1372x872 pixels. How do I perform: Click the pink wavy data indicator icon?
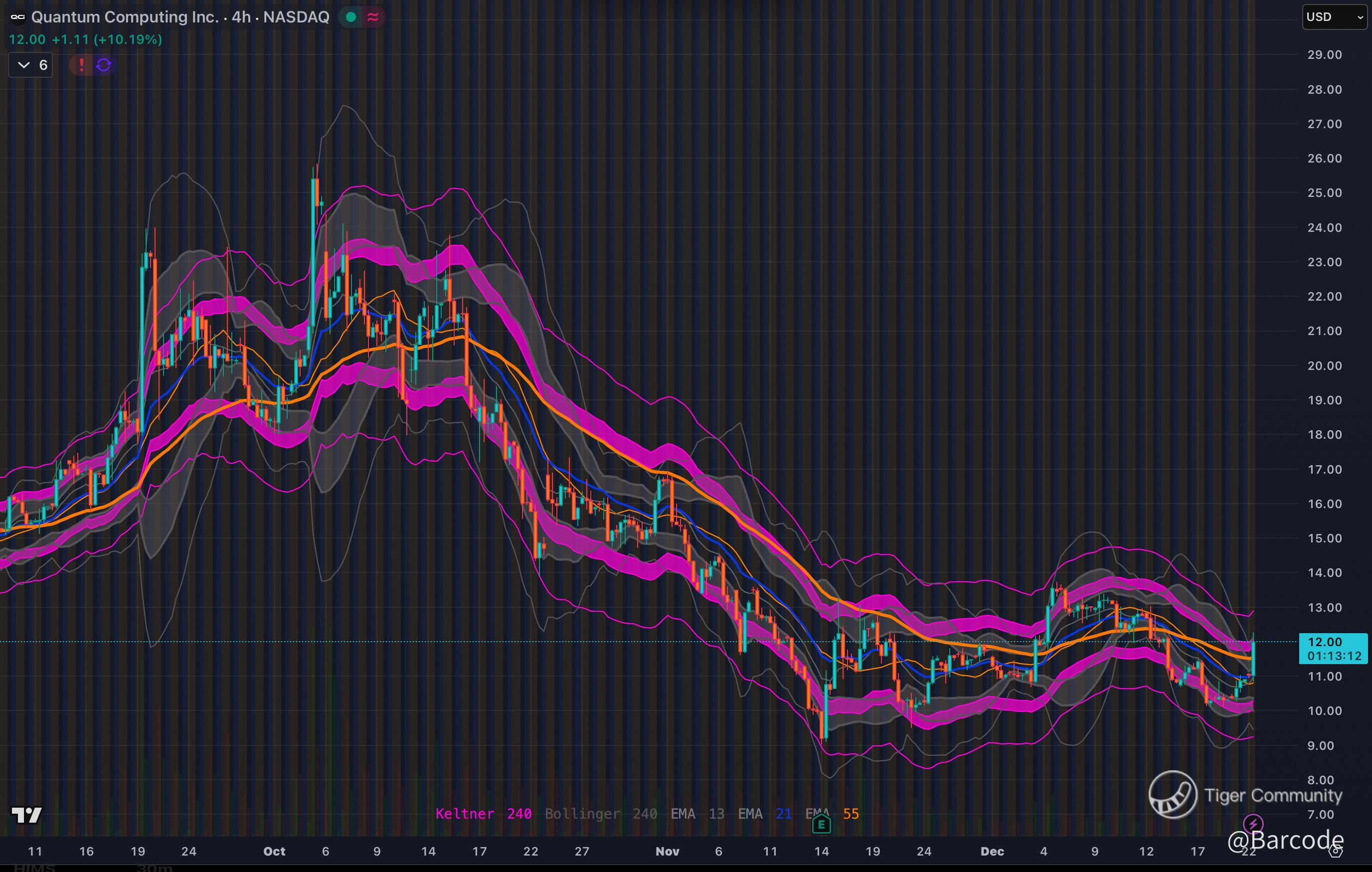[373, 17]
